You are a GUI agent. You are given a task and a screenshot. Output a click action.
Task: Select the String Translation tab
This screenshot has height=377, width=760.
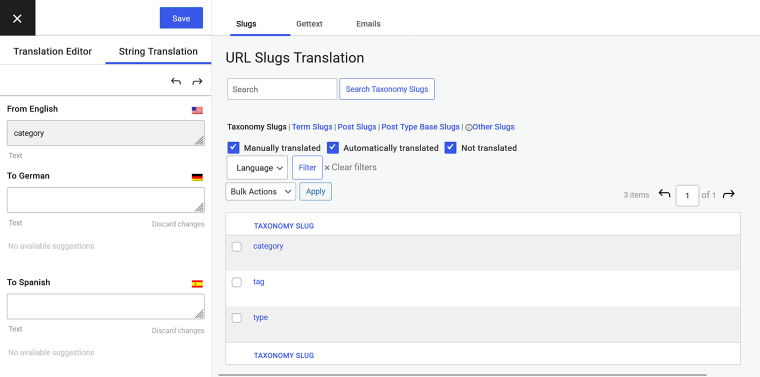coord(158,51)
